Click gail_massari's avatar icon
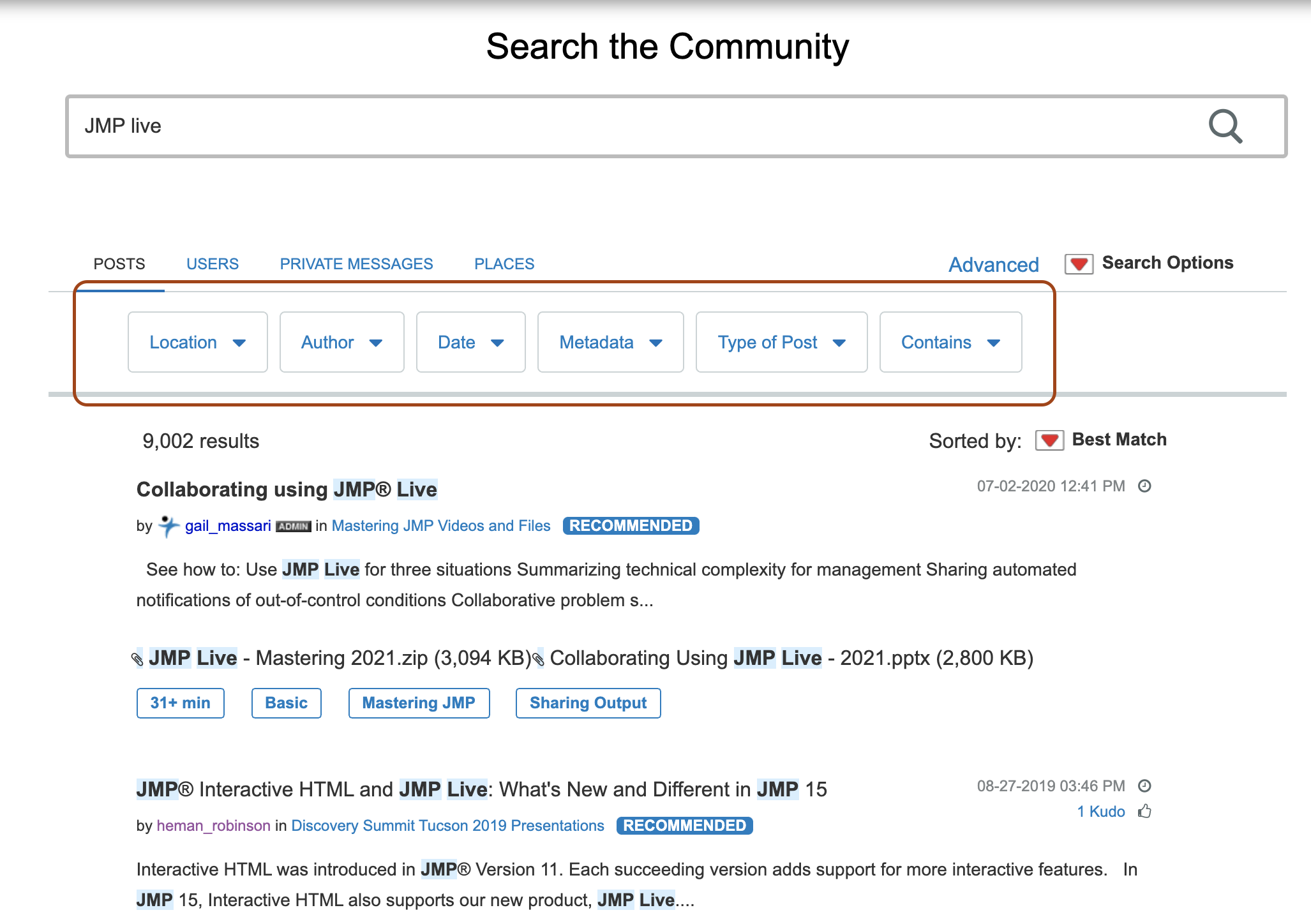 (169, 526)
